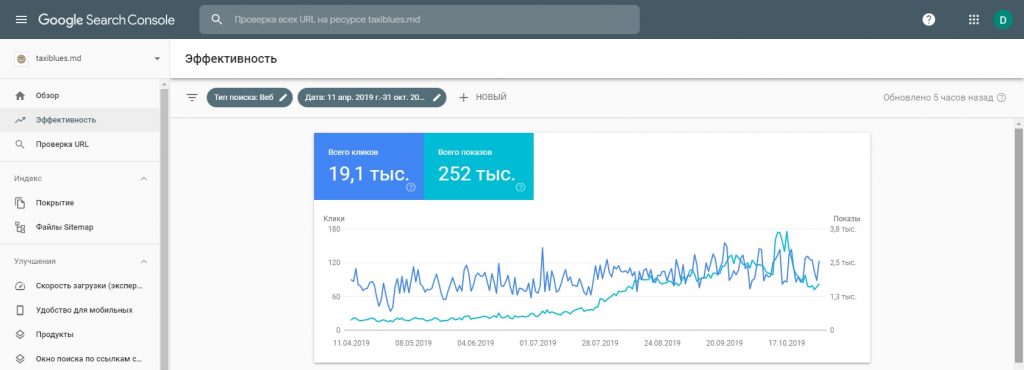Open the taxiblues.md property selector dropdown
Image resolution: width=1024 pixels, height=370 pixels.
pyautogui.click(x=157, y=59)
